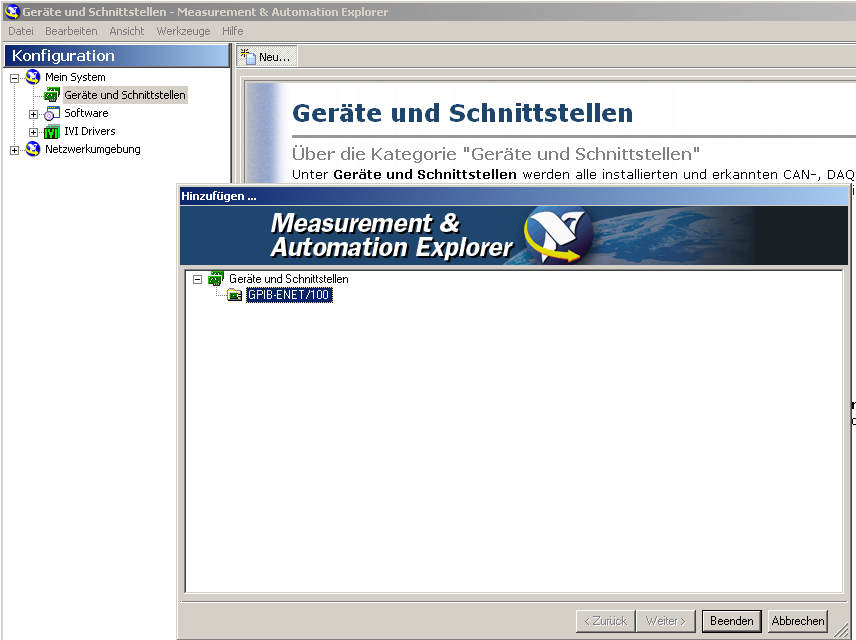Click the NI logo in dialog banner

coord(559,235)
